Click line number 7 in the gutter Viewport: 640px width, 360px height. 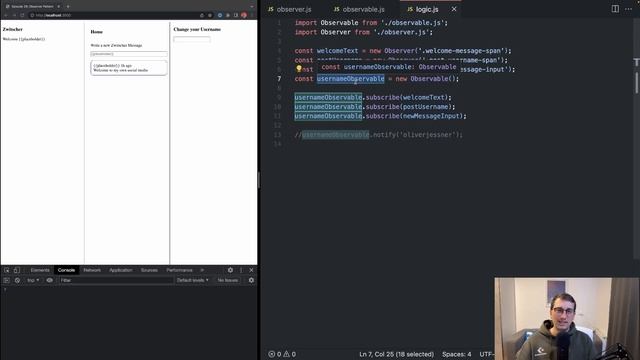[x=279, y=79]
